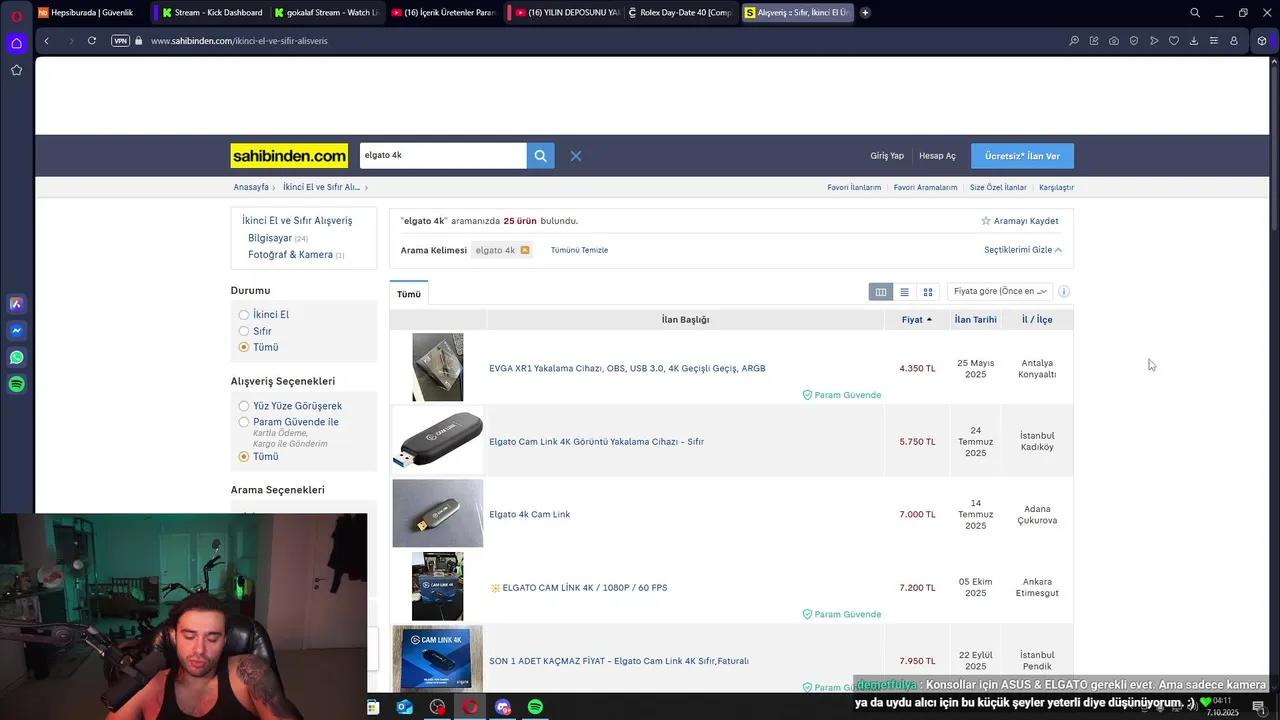The width and height of the screenshot is (1280, 720).
Task: Click Hesap Aç link
Action: (x=937, y=156)
